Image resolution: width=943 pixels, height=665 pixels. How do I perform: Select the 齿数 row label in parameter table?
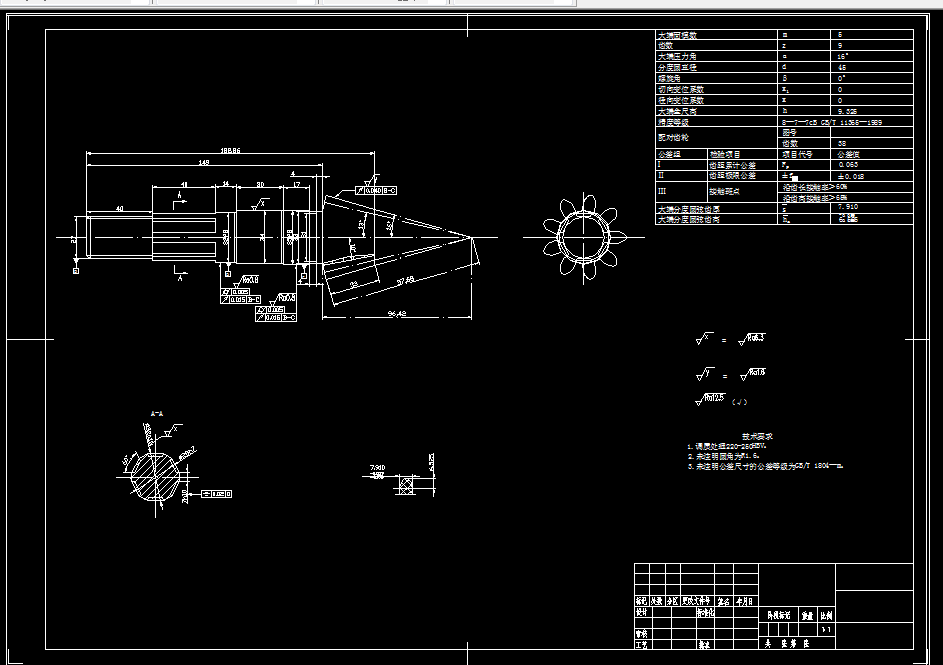pos(665,46)
